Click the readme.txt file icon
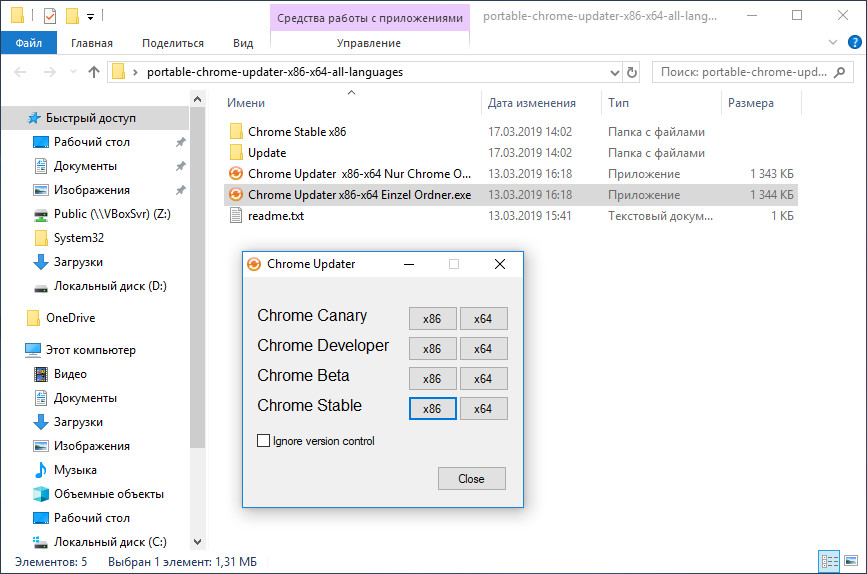867x574 pixels. [x=236, y=216]
